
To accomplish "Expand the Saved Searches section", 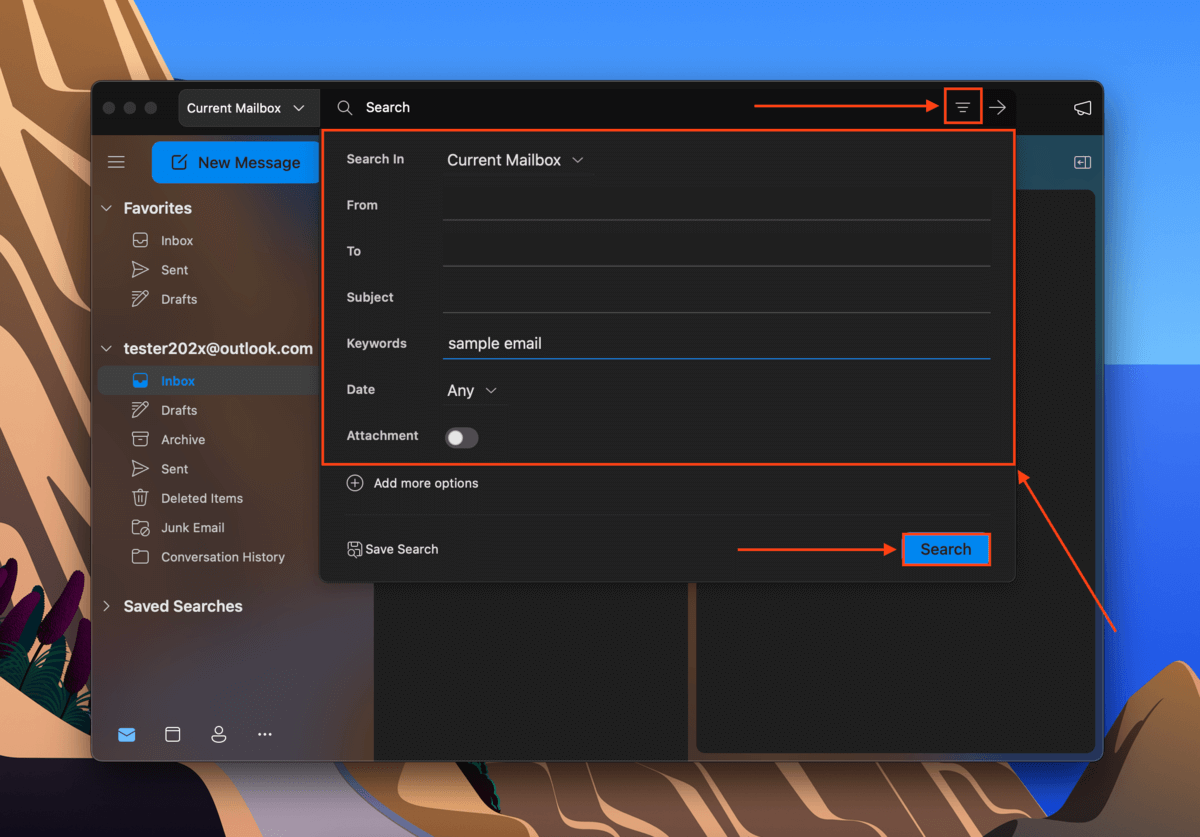I will coord(106,606).
